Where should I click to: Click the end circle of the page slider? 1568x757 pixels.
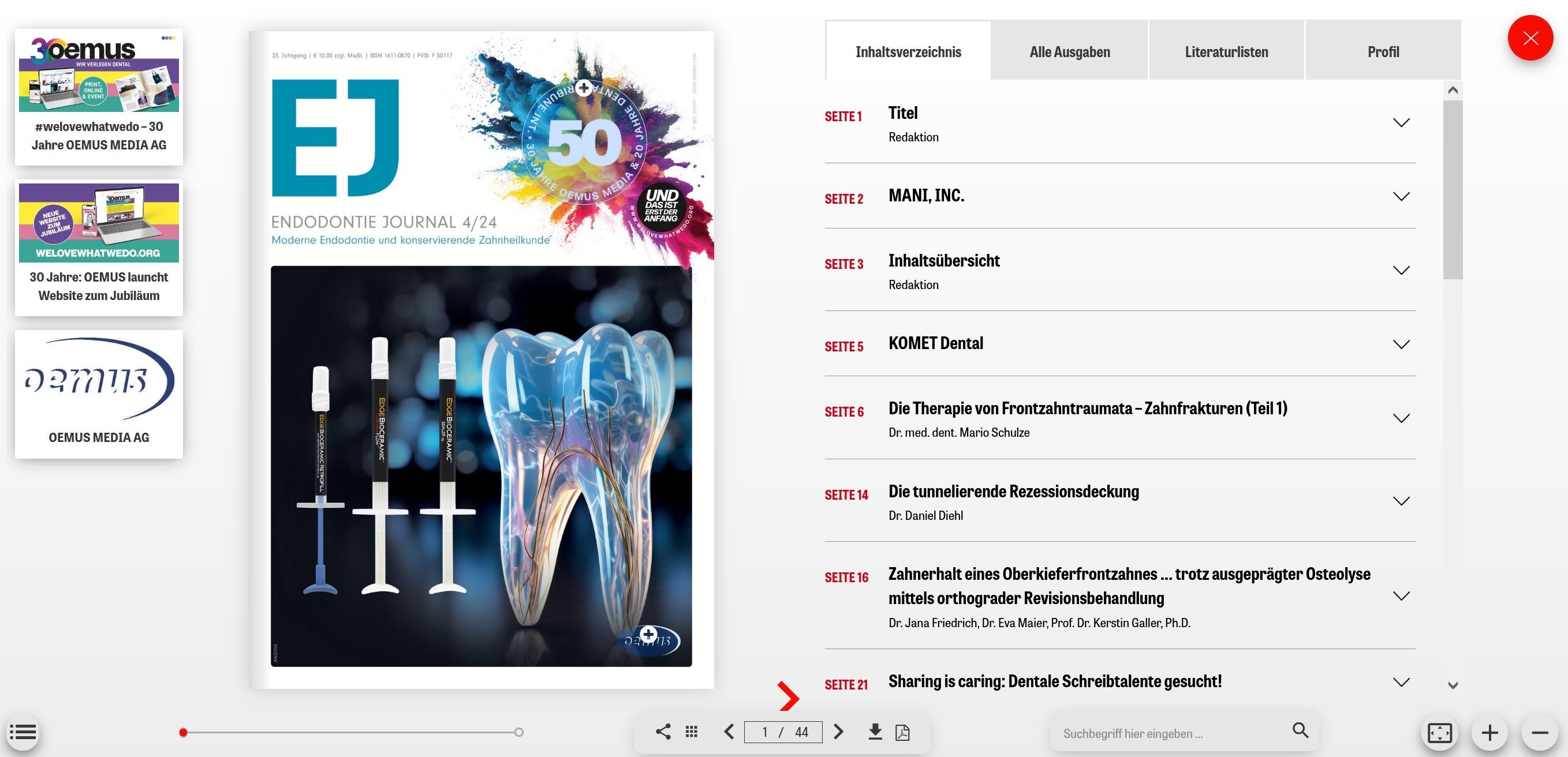click(518, 732)
